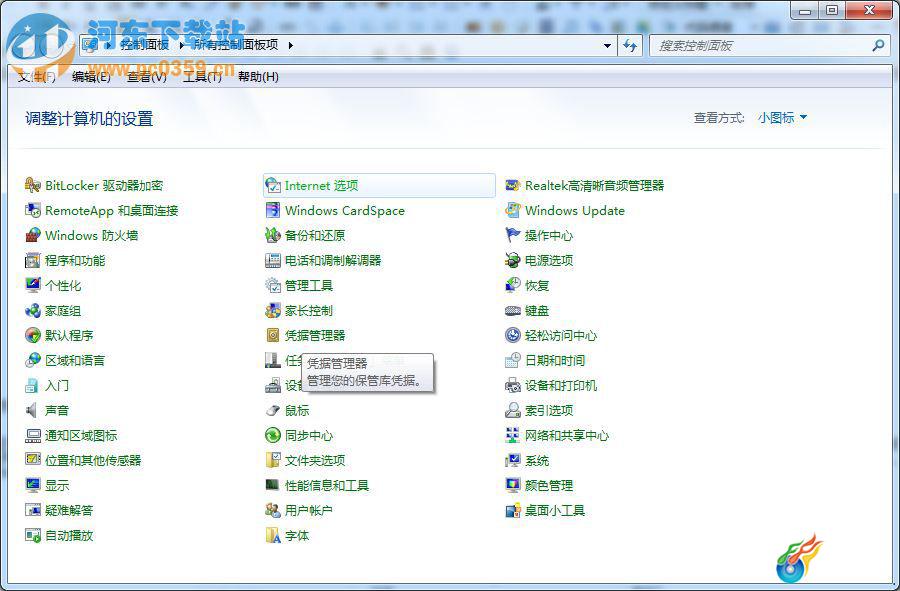Screen dimensions: 900x591
Task: Open the 文件(F) menu
Action: tap(36, 76)
